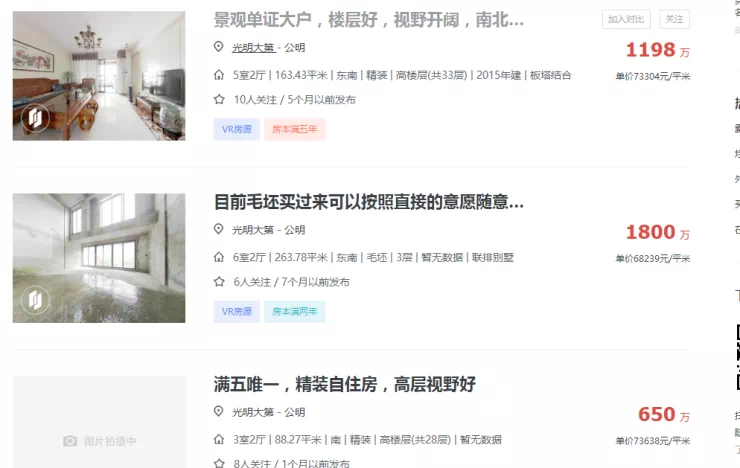Select 房本满两年 tag
The width and height of the screenshot is (740, 468).
point(294,311)
